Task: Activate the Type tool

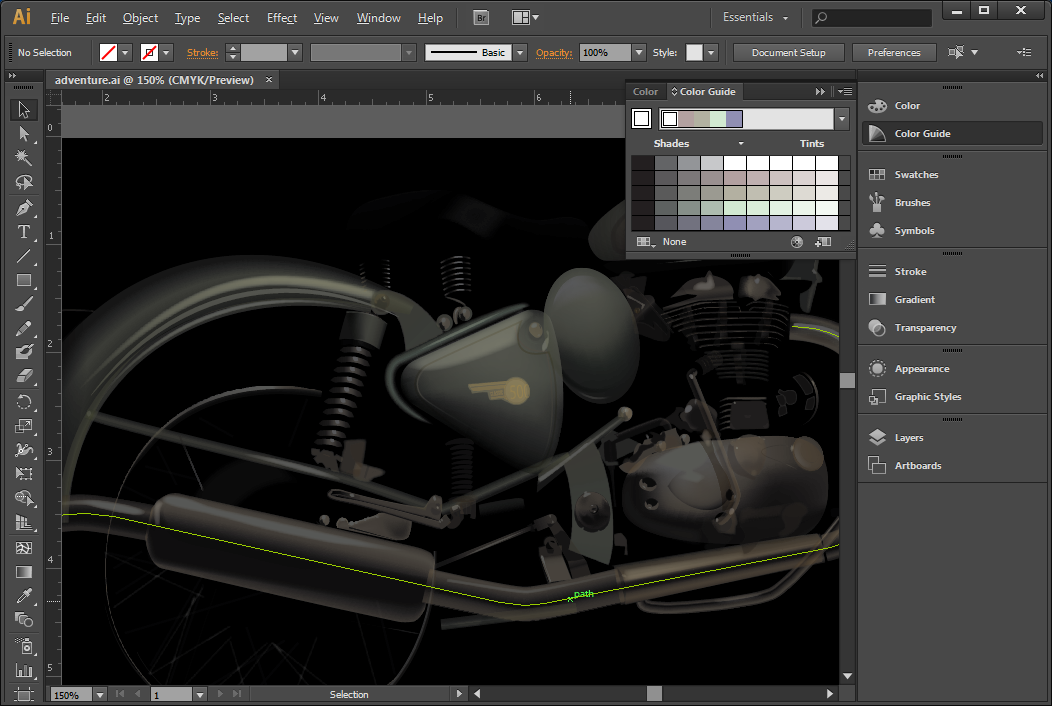Action: click(24, 232)
